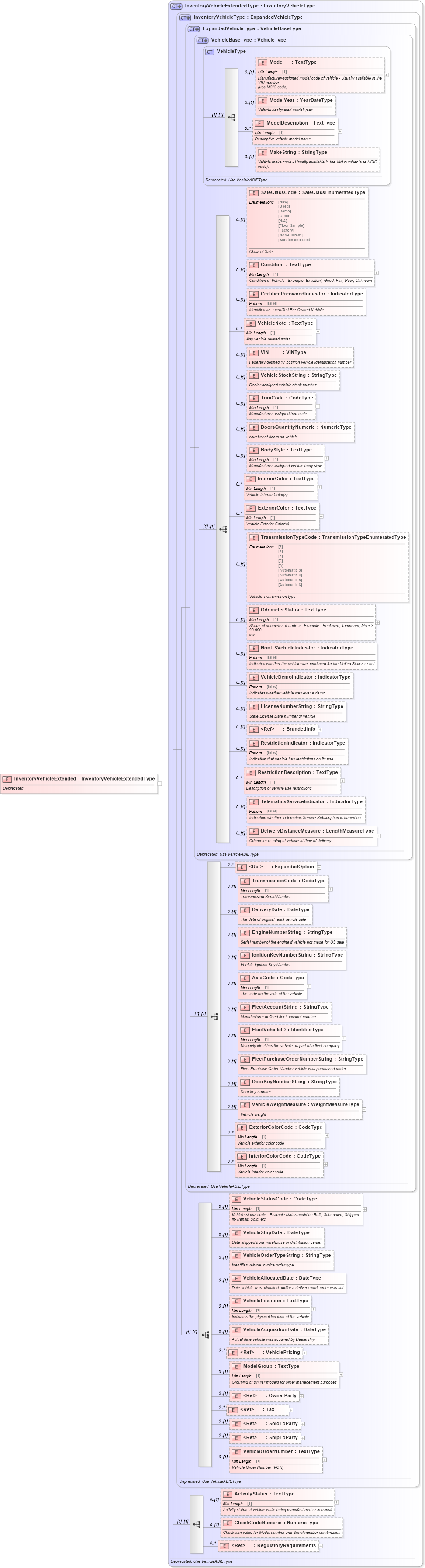Expand the OwnerParty reference
425x1568 pixels.
click(x=301, y=1396)
